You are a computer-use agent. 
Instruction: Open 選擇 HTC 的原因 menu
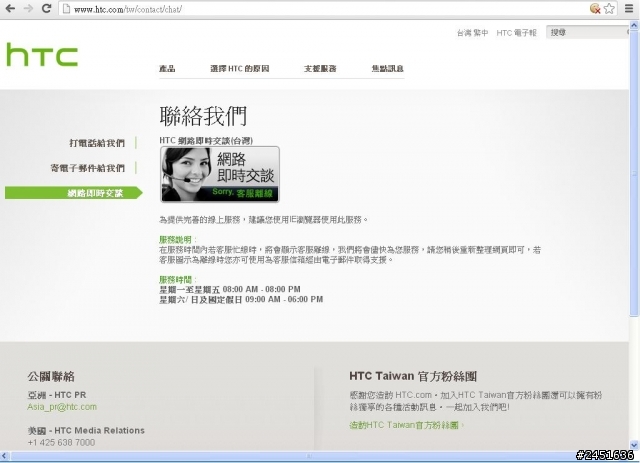240,69
